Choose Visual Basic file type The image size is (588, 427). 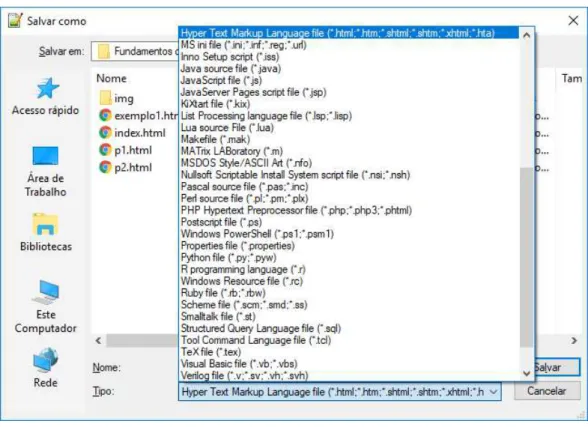click(349, 364)
